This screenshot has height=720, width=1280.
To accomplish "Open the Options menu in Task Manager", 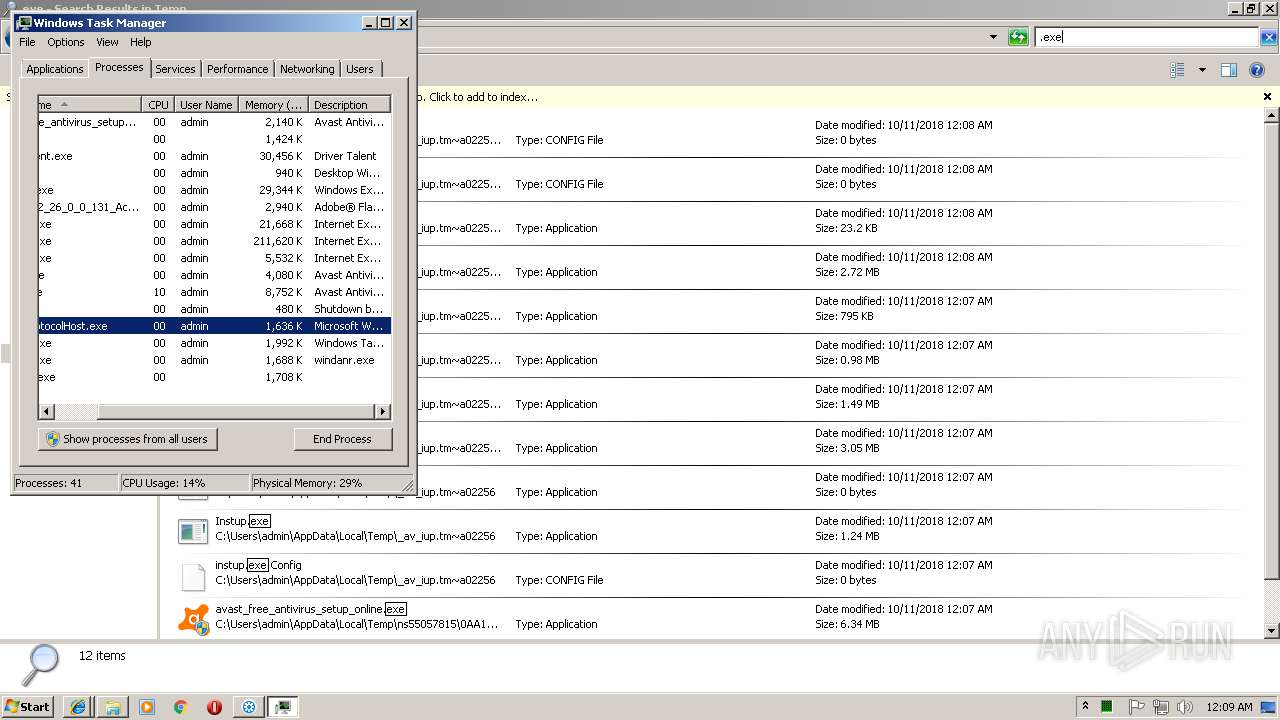I will (x=66, y=42).
